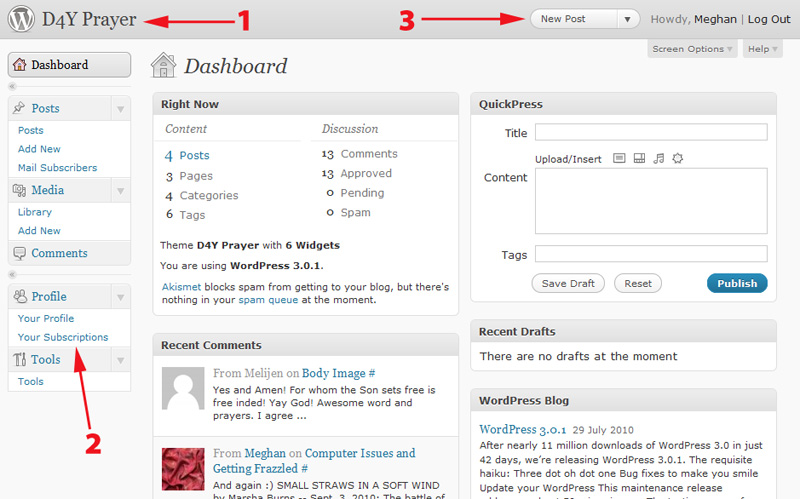Open the 6 Tags count in Right Now
800x499 pixels.
pyautogui.click(x=185, y=215)
